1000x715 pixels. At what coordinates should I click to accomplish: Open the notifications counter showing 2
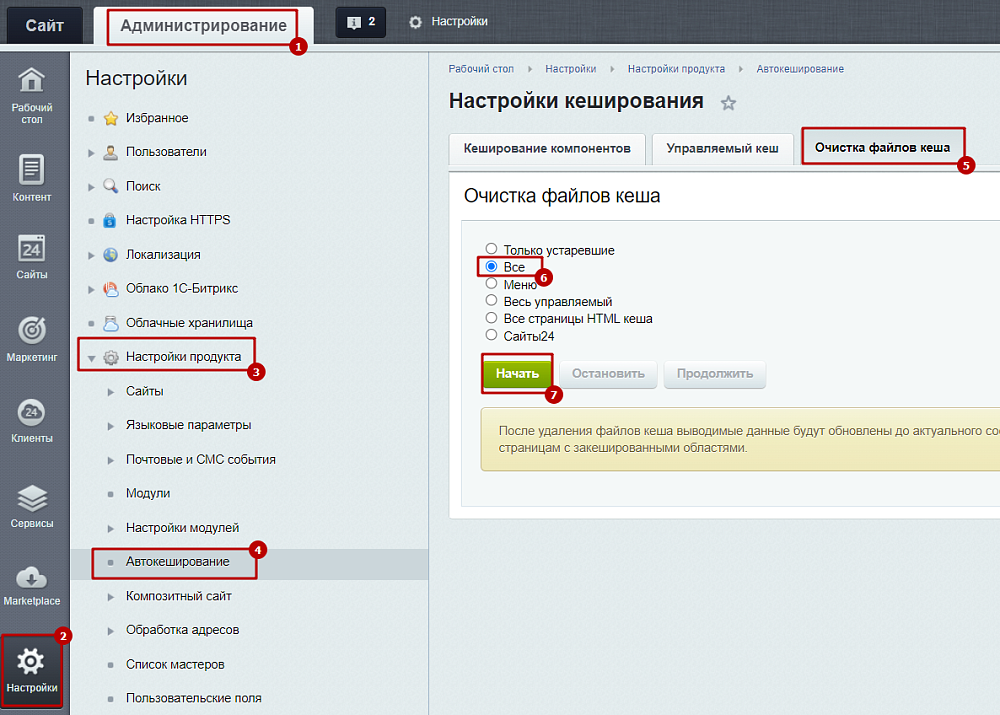361,22
